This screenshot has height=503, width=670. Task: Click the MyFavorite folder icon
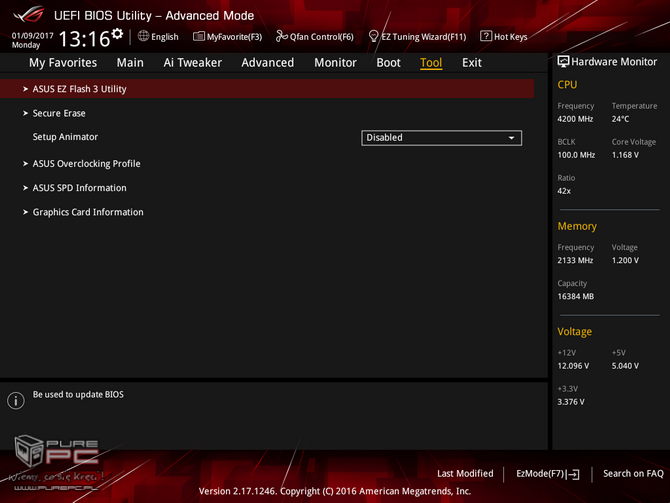199,36
